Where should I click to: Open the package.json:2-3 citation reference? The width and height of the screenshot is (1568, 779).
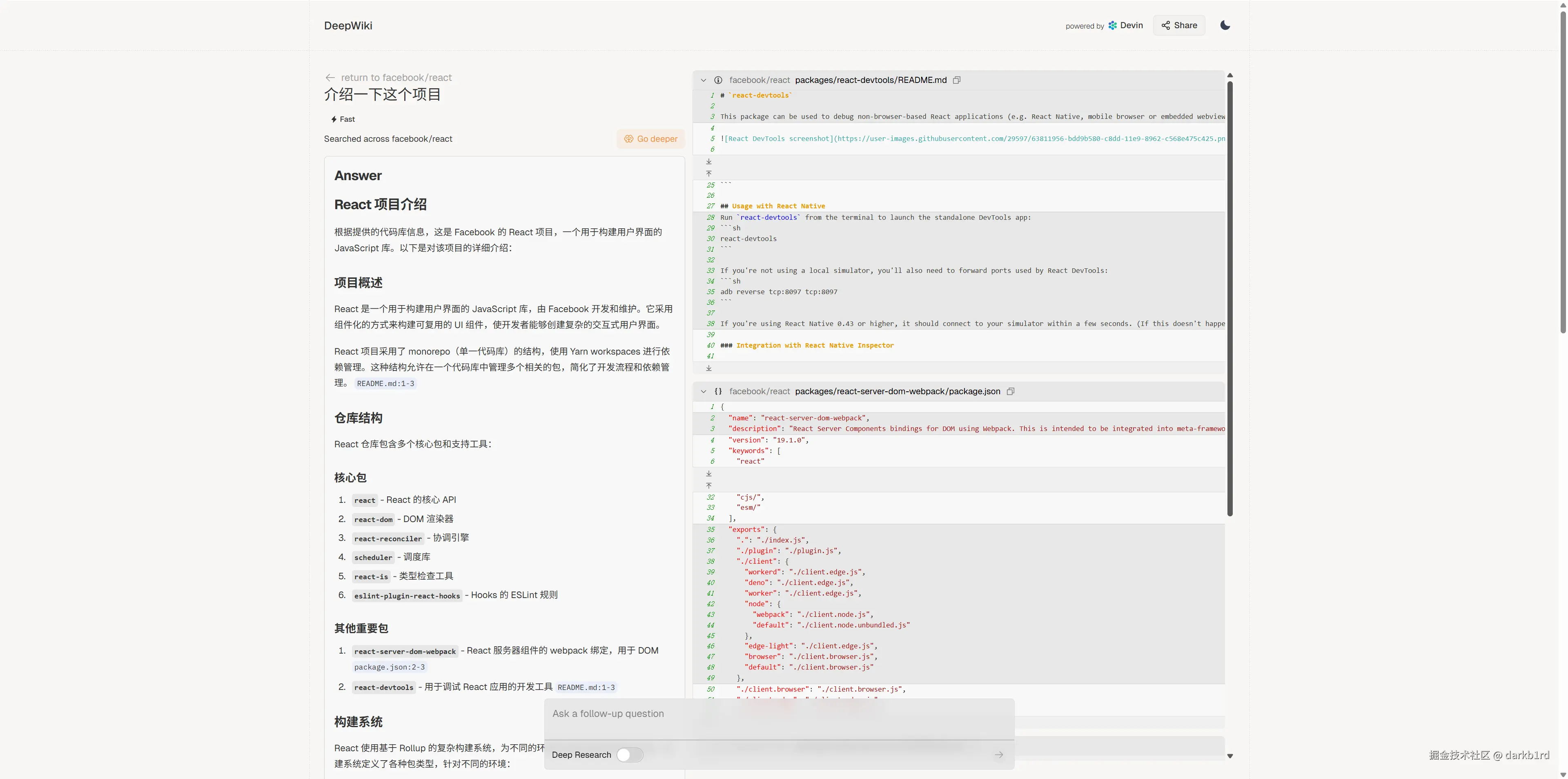(x=390, y=667)
